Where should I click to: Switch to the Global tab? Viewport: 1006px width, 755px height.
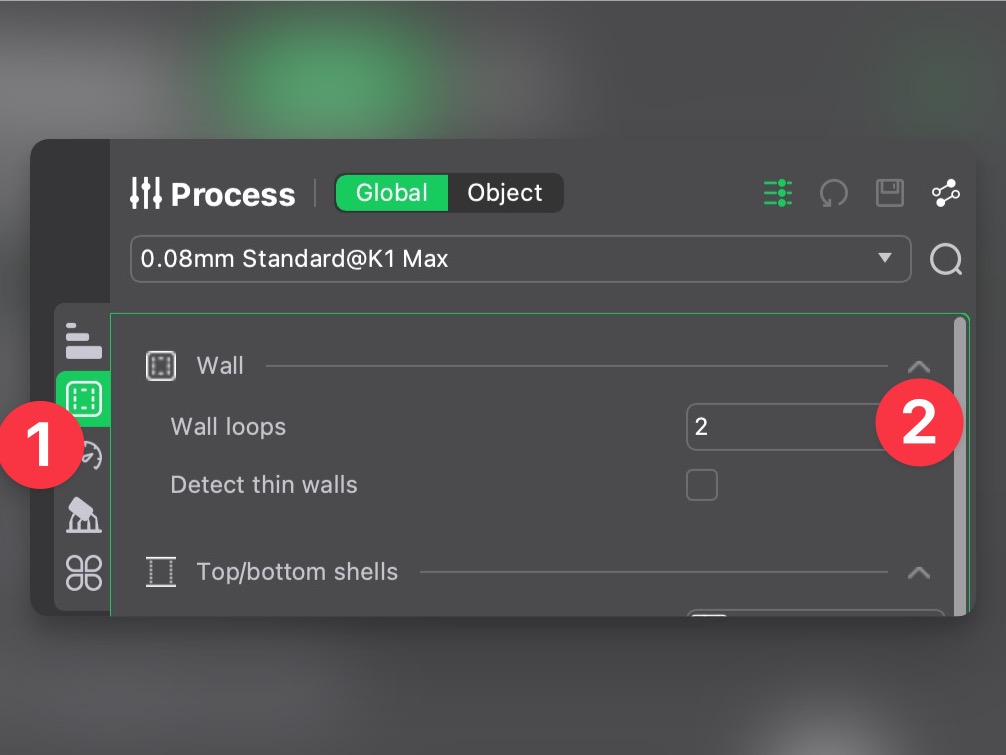coord(392,193)
